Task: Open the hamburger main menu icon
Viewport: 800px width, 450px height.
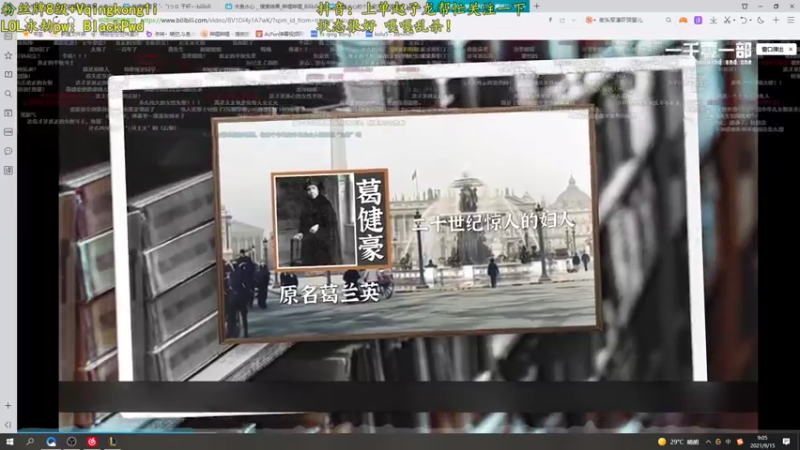Action: tap(791, 20)
